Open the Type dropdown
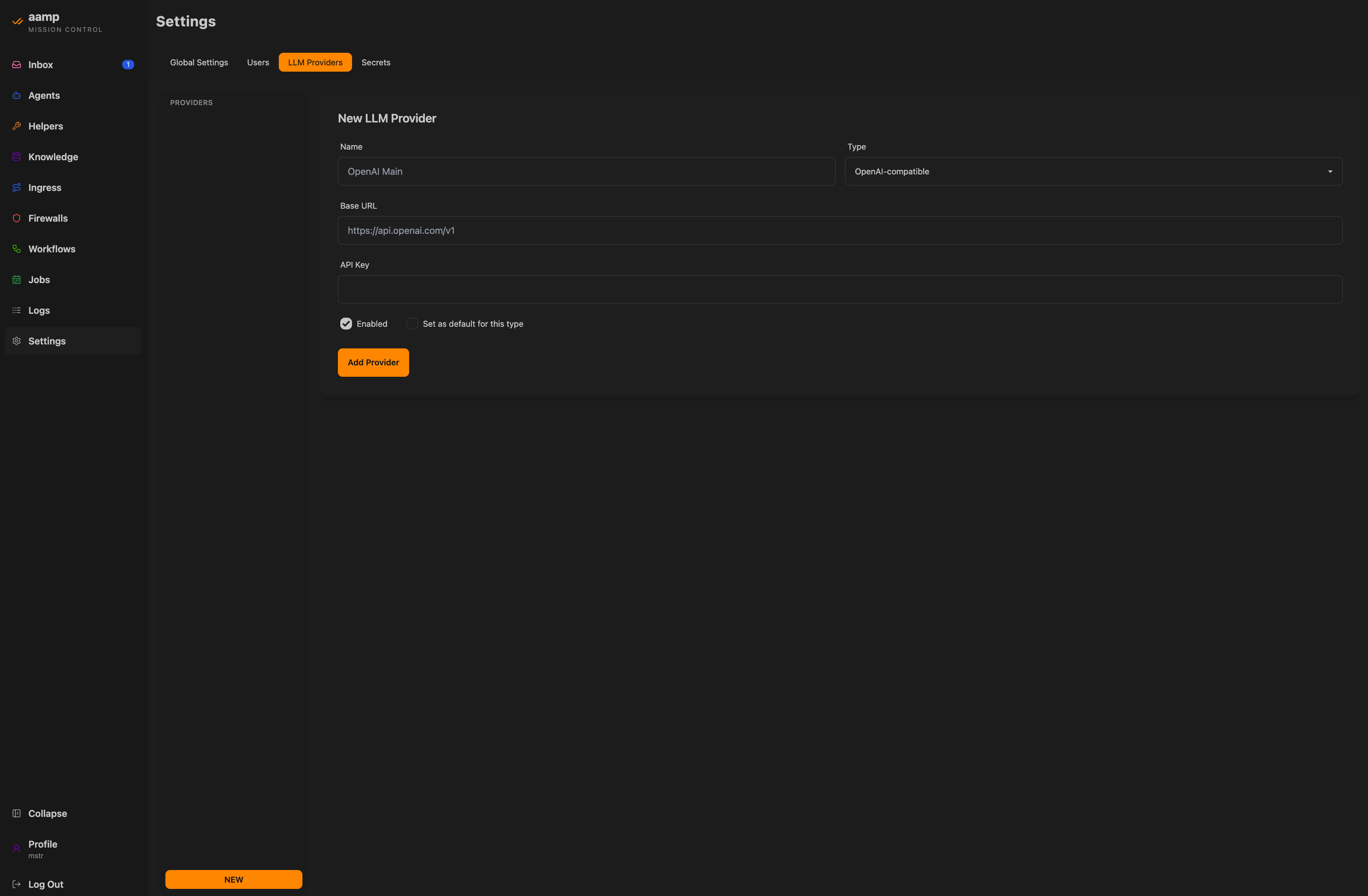Screen dimensions: 1368x896 coord(1093,171)
